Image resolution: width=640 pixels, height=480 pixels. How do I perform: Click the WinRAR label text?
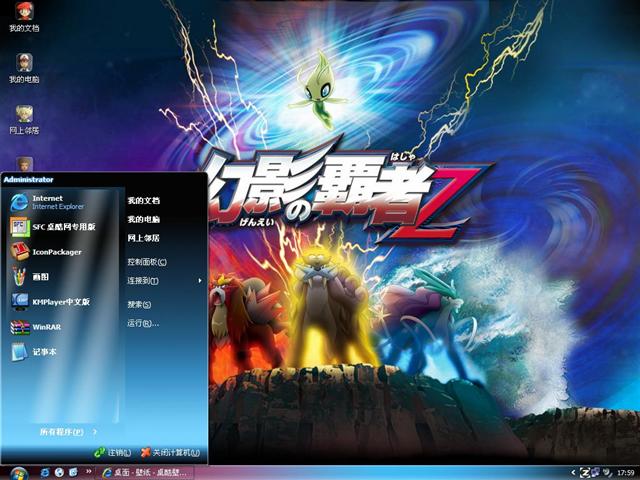coord(47,327)
